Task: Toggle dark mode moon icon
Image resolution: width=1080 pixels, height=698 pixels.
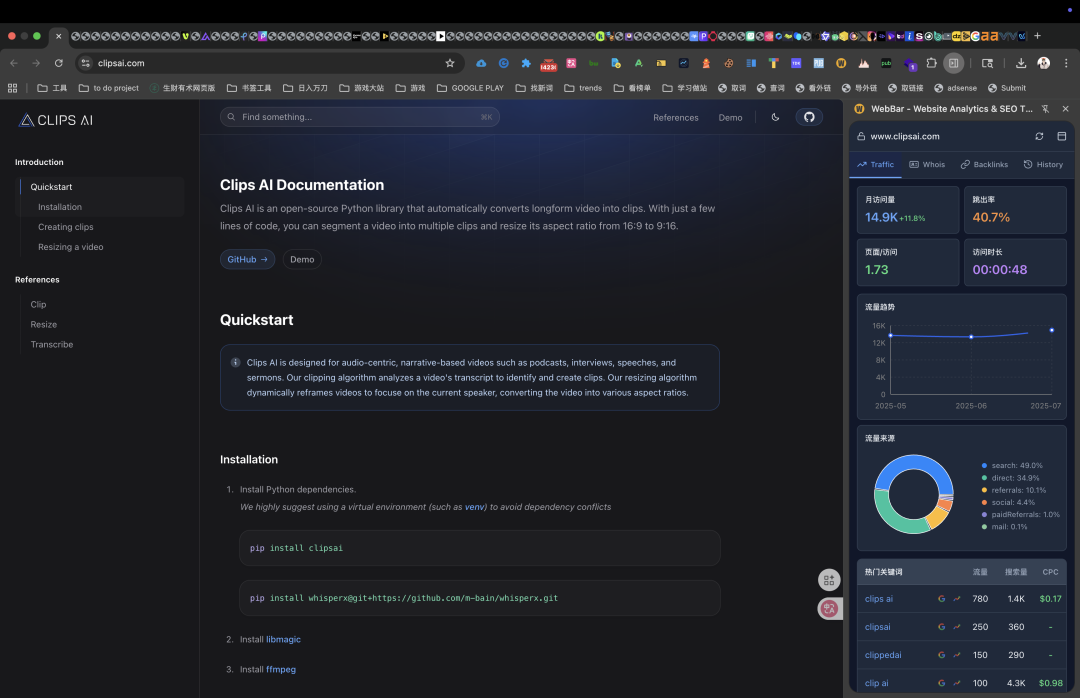Action: coord(776,117)
